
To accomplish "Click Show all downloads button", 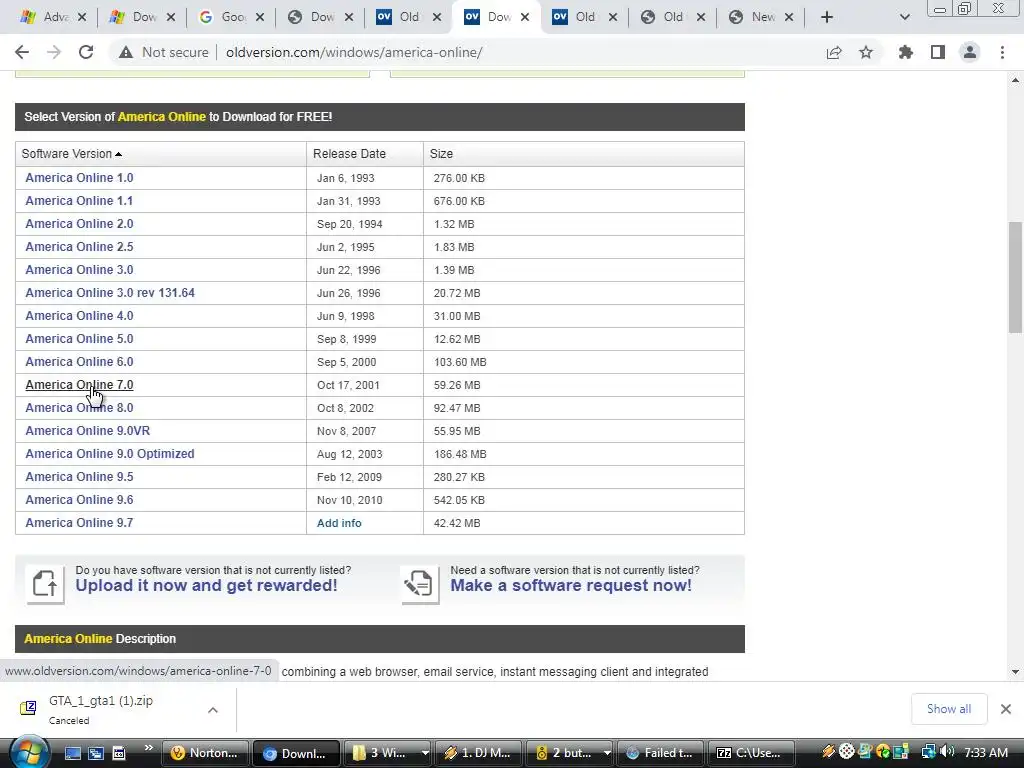I will click(949, 709).
